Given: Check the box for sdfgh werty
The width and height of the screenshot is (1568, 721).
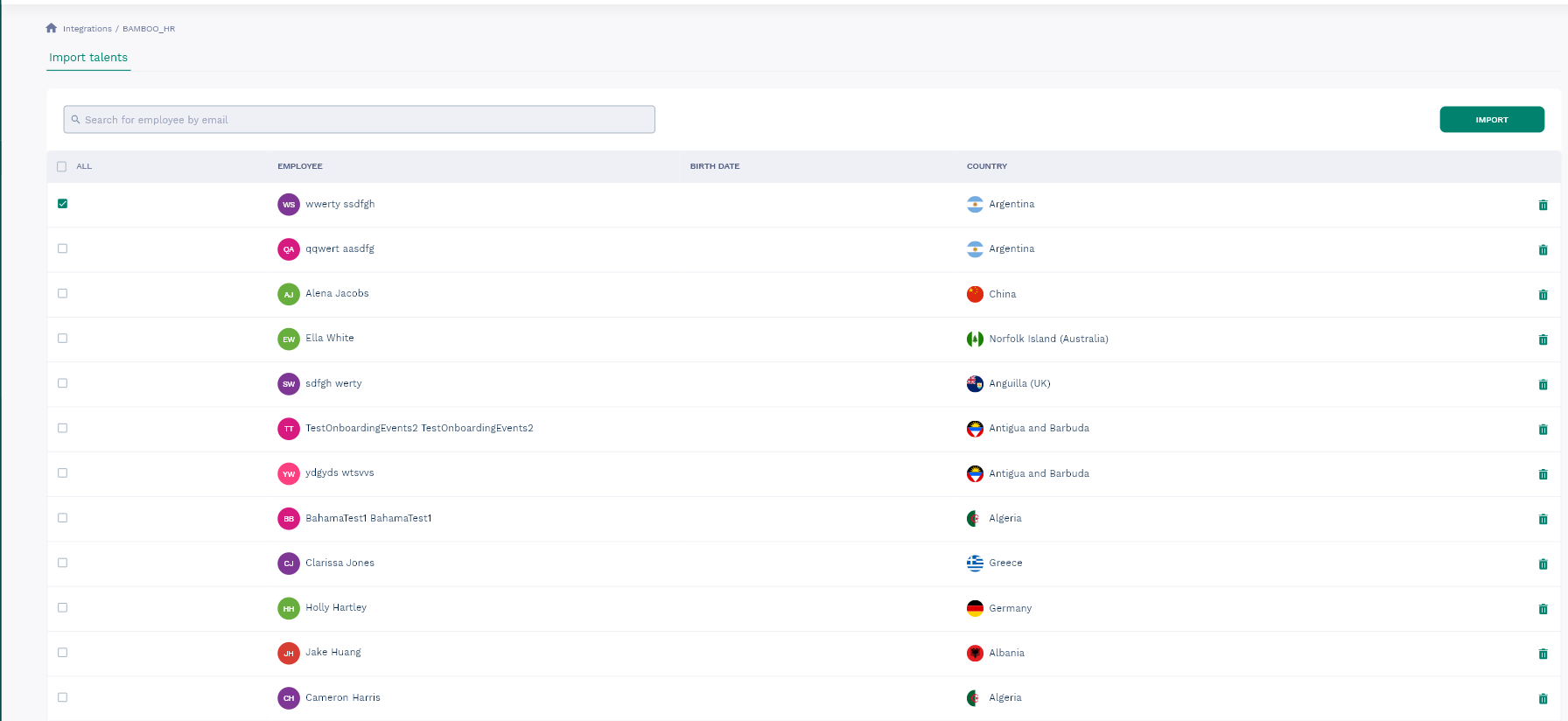Looking at the screenshot, I should 62,383.
